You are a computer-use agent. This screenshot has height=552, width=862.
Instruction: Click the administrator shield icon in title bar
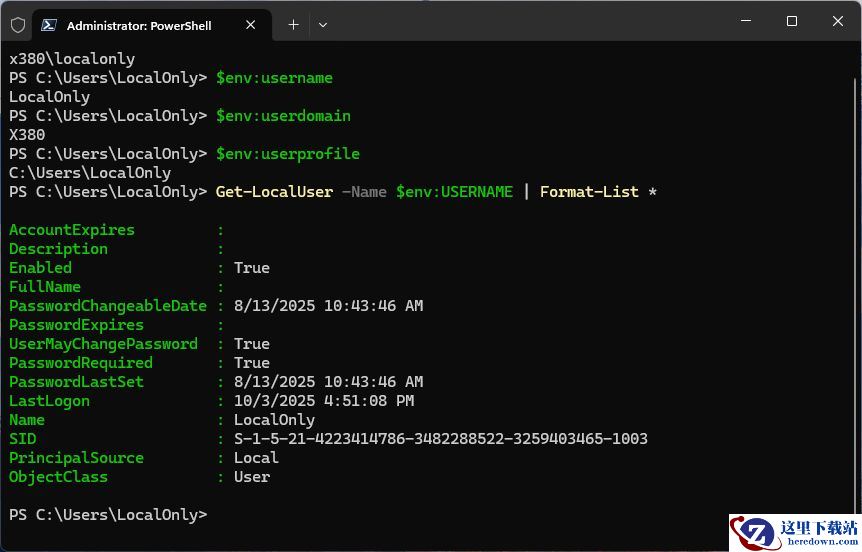(x=18, y=25)
